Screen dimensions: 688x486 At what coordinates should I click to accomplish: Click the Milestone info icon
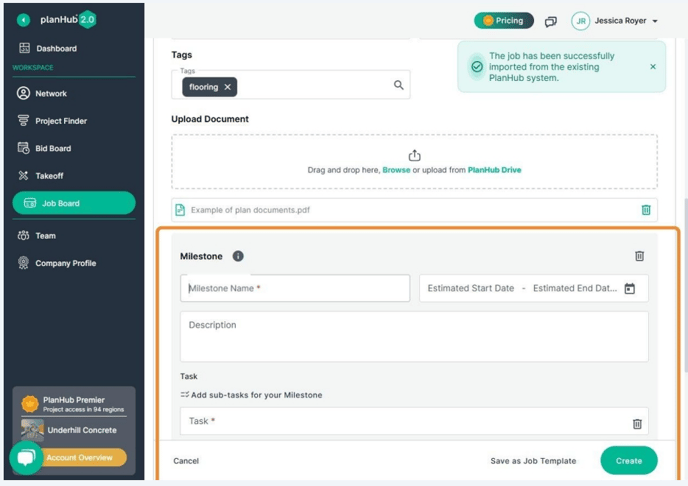coord(238,256)
